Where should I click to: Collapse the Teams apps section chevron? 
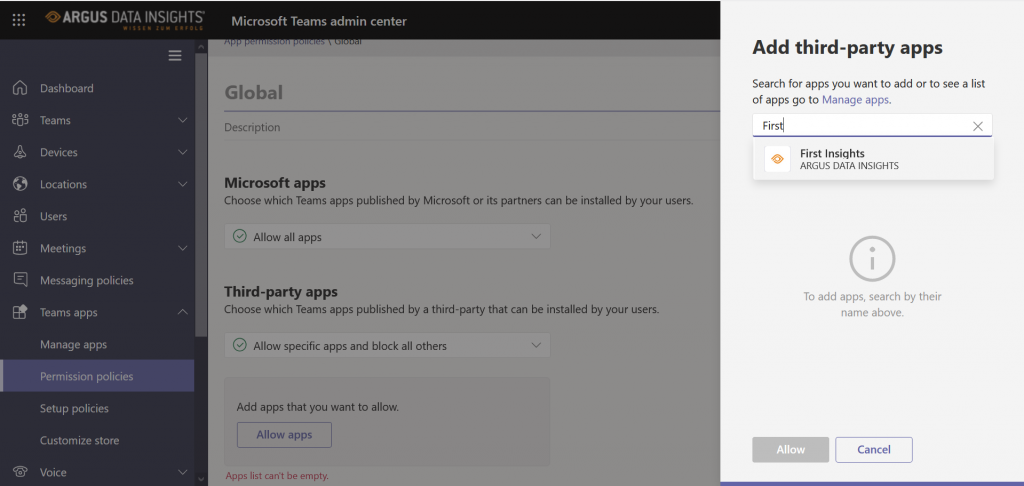[x=183, y=312]
